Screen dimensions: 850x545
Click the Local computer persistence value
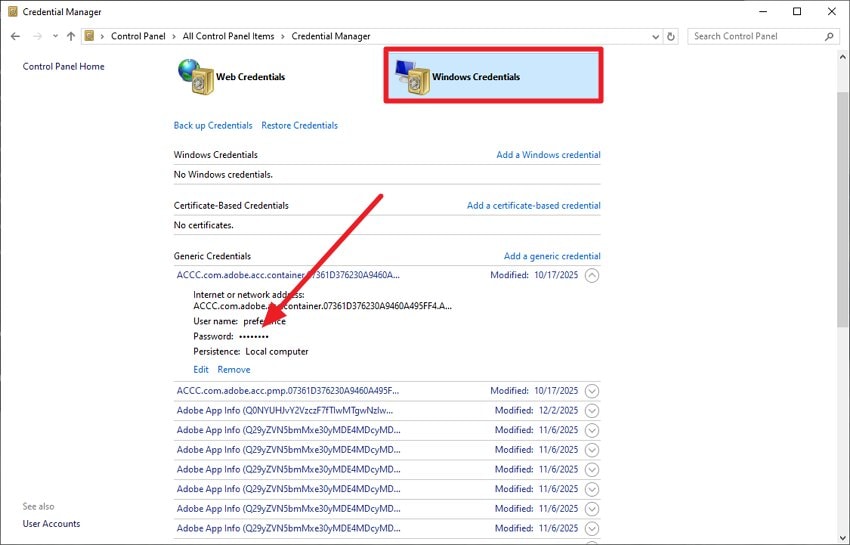click(276, 351)
